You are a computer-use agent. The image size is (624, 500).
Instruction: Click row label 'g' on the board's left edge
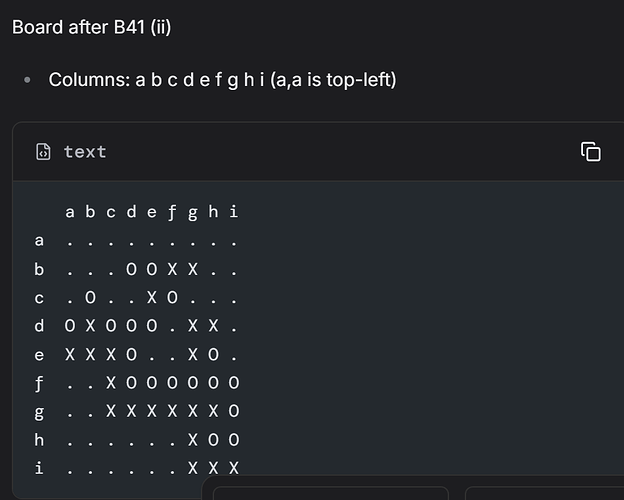coord(40,411)
